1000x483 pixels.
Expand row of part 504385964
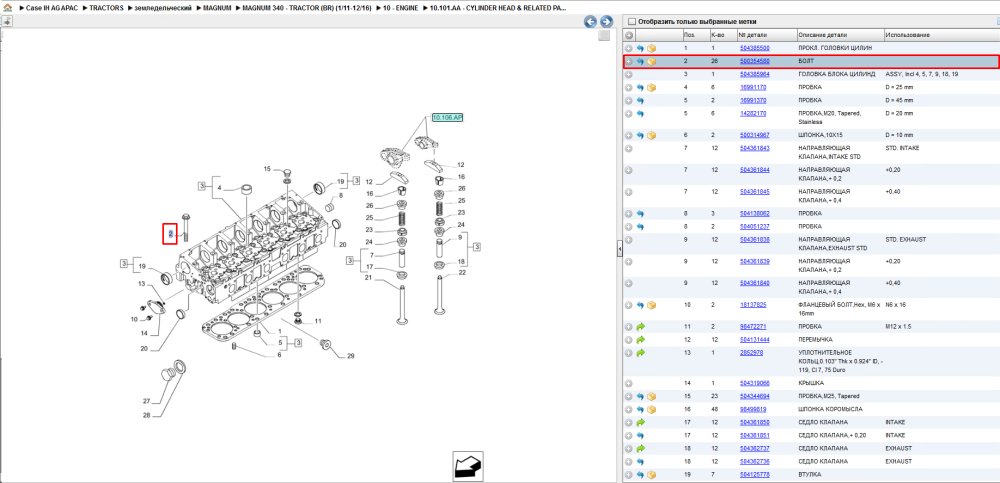point(629,75)
